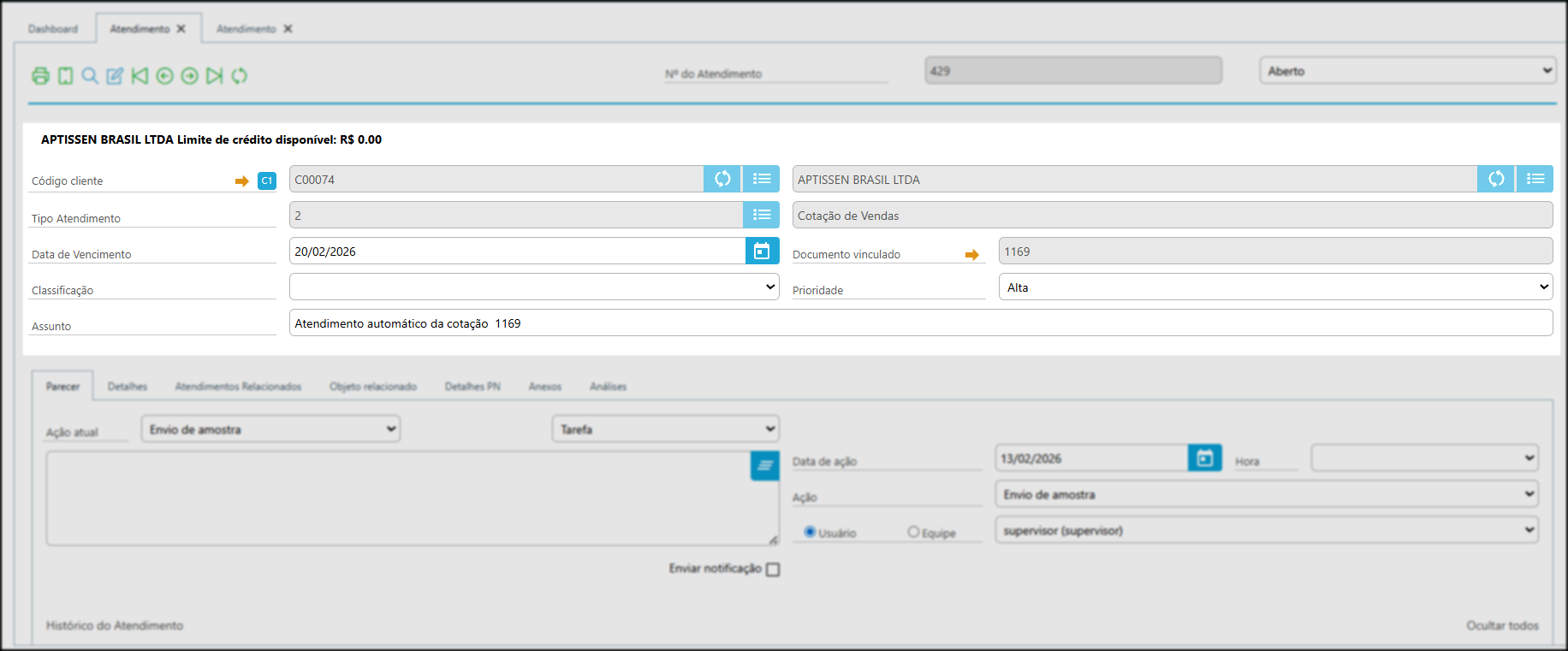This screenshot has height=651, width=1568.
Task: Select the Usuário radio button
Action: (x=810, y=532)
